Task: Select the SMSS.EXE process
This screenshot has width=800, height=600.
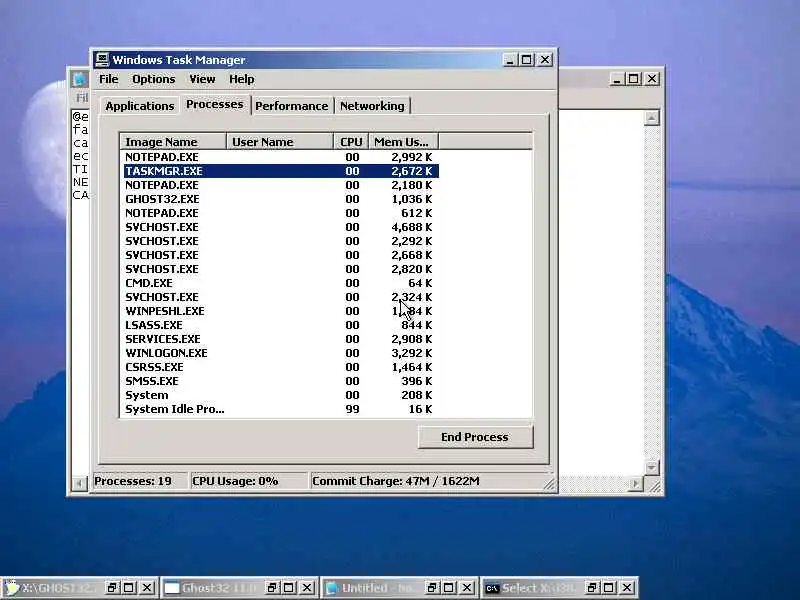Action: pyautogui.click(x=280, y=381)
